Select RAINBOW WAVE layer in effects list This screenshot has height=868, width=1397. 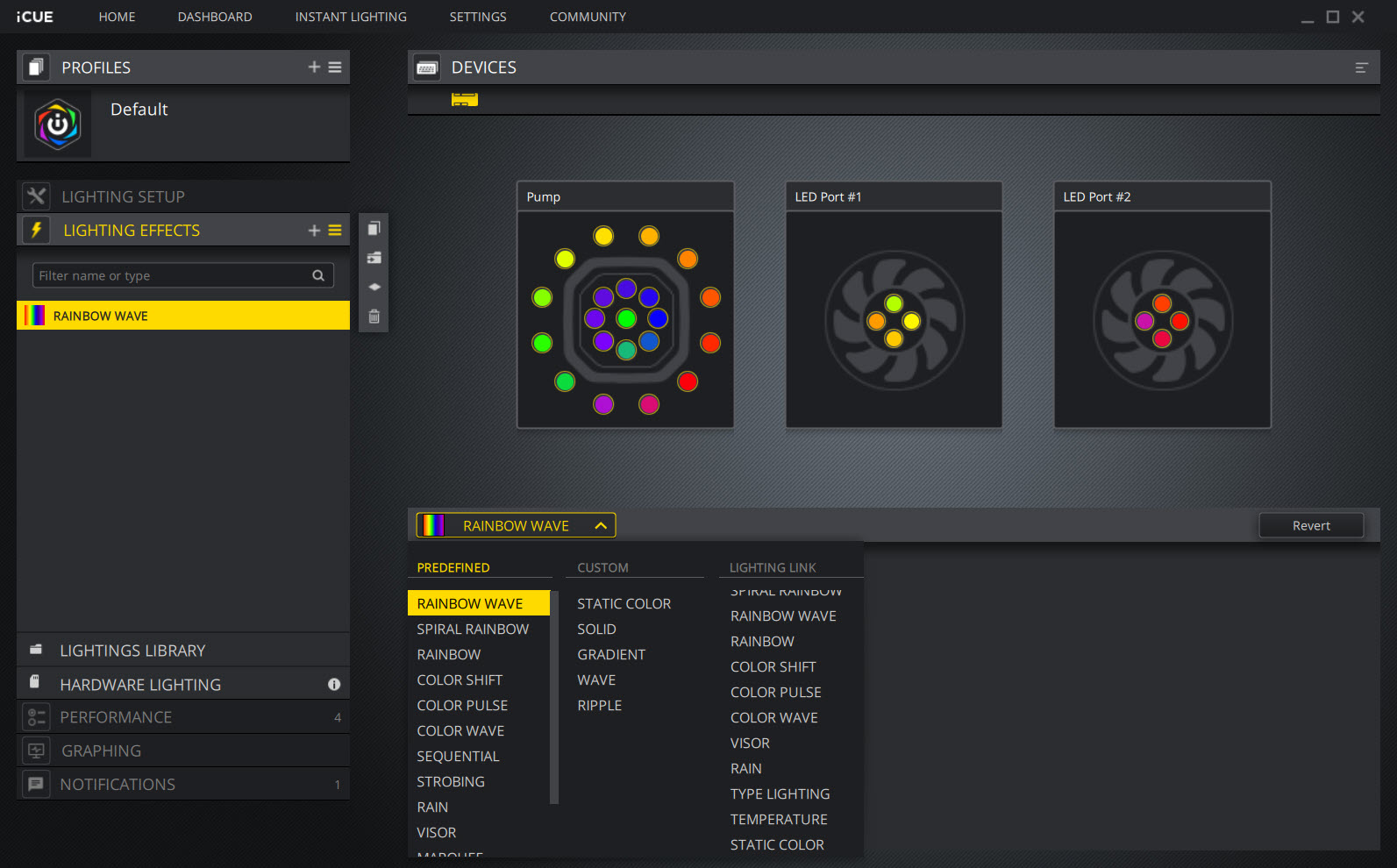(x=183, y=316)
